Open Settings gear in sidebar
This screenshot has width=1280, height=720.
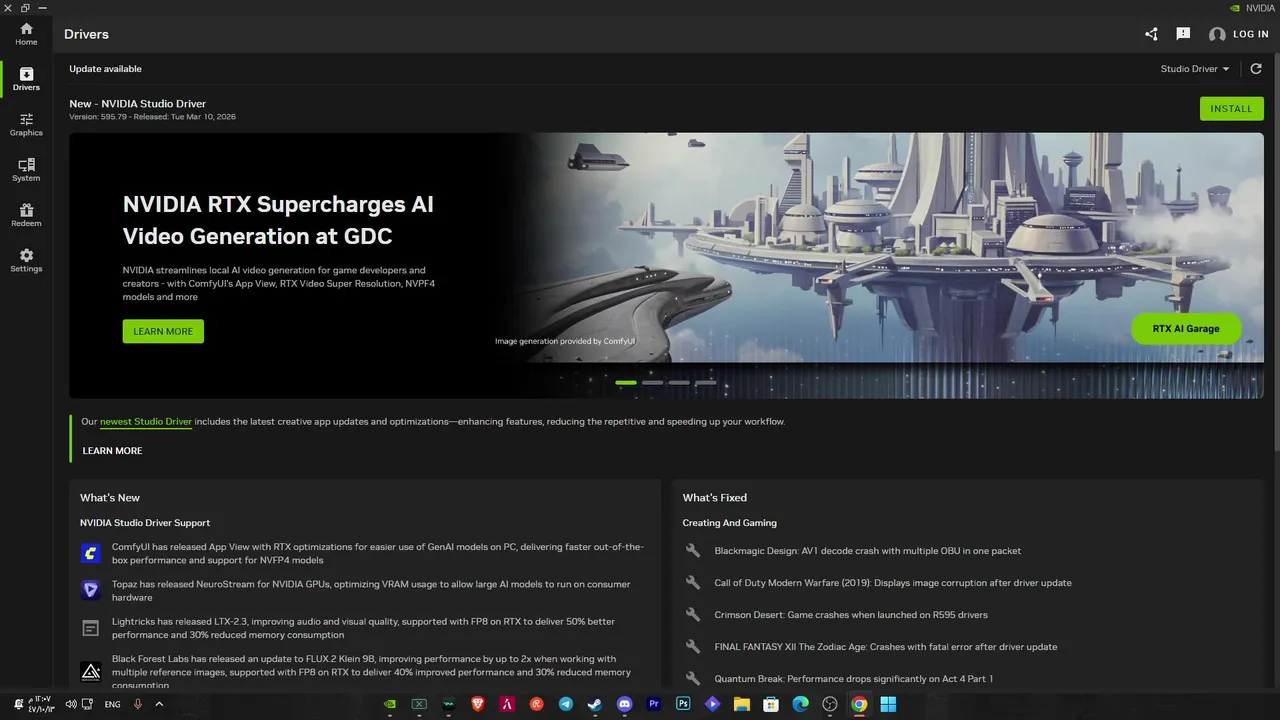26,260
